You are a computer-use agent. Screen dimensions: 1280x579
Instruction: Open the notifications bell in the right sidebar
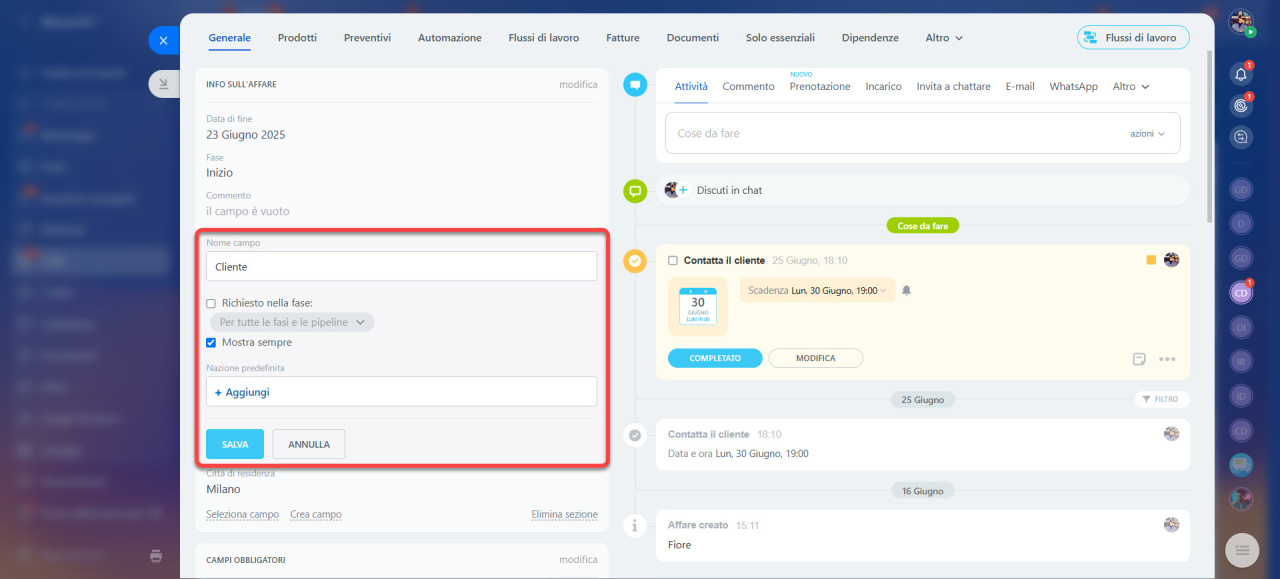(1241, 73)
